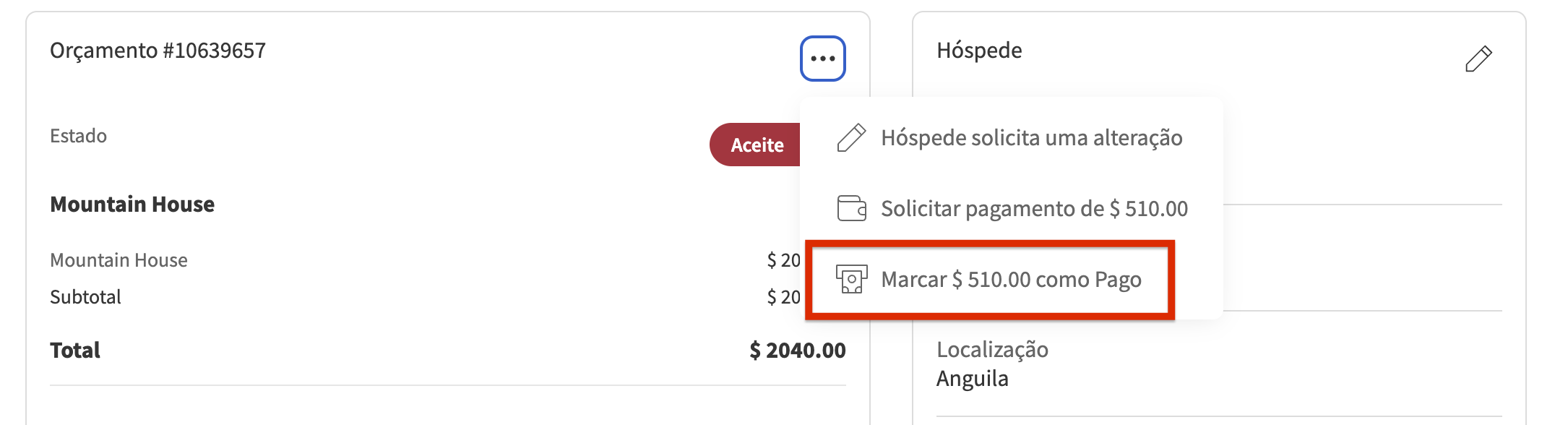Click the Localização field label

point(992,350)
